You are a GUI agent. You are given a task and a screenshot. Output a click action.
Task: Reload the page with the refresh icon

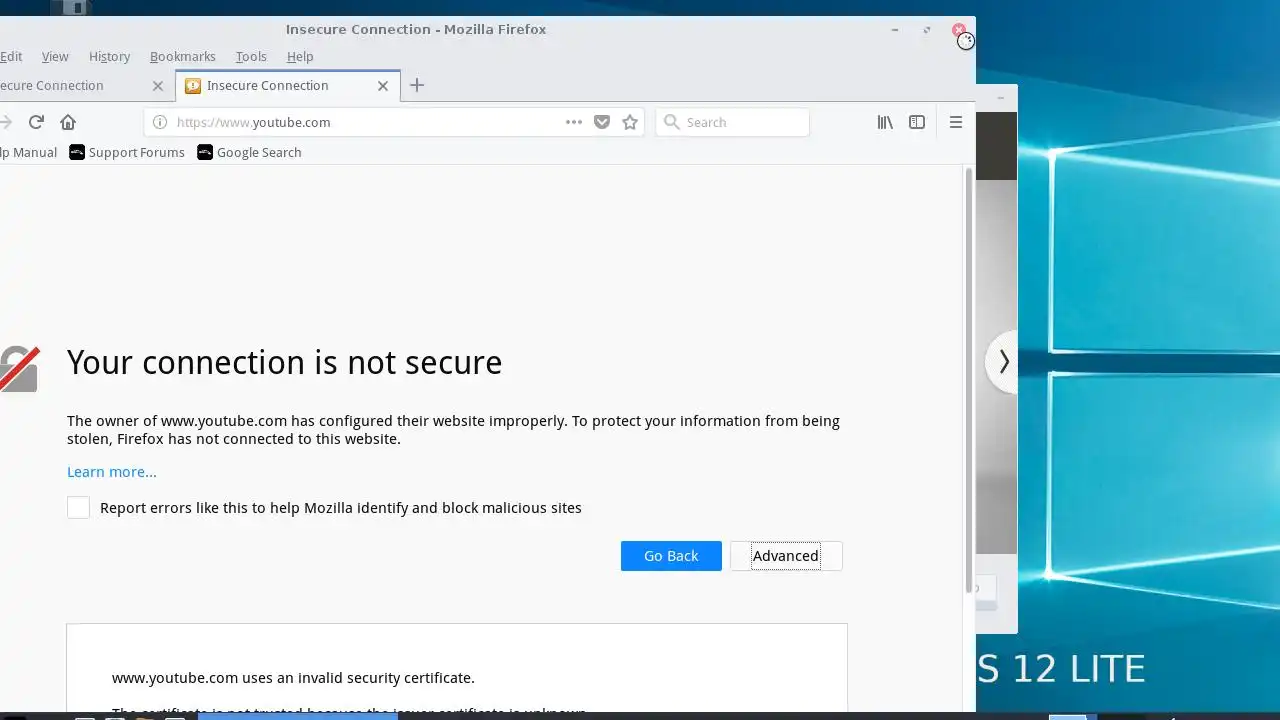[36, 122]
